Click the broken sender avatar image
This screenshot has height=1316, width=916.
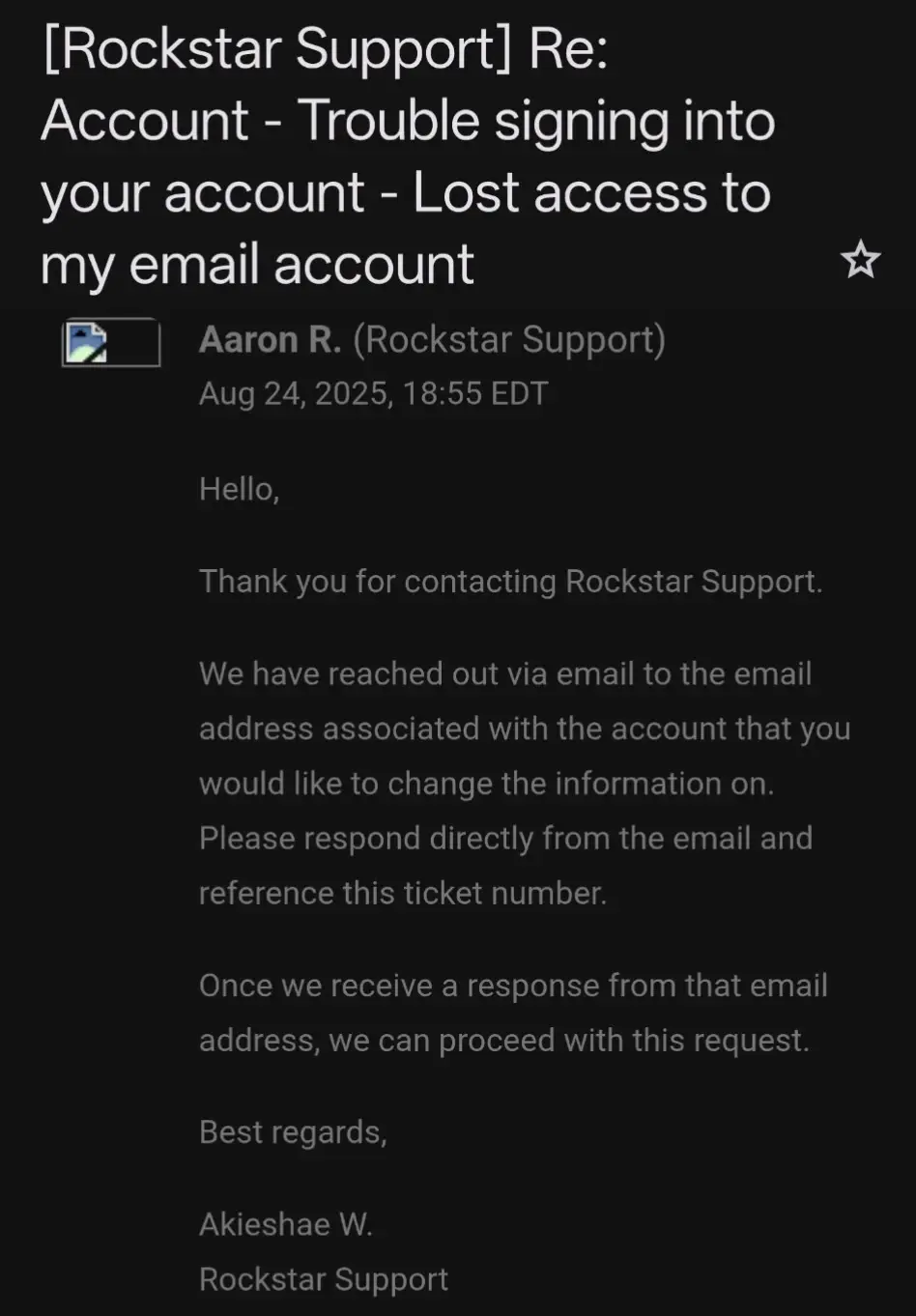click(x=110, y=342)
